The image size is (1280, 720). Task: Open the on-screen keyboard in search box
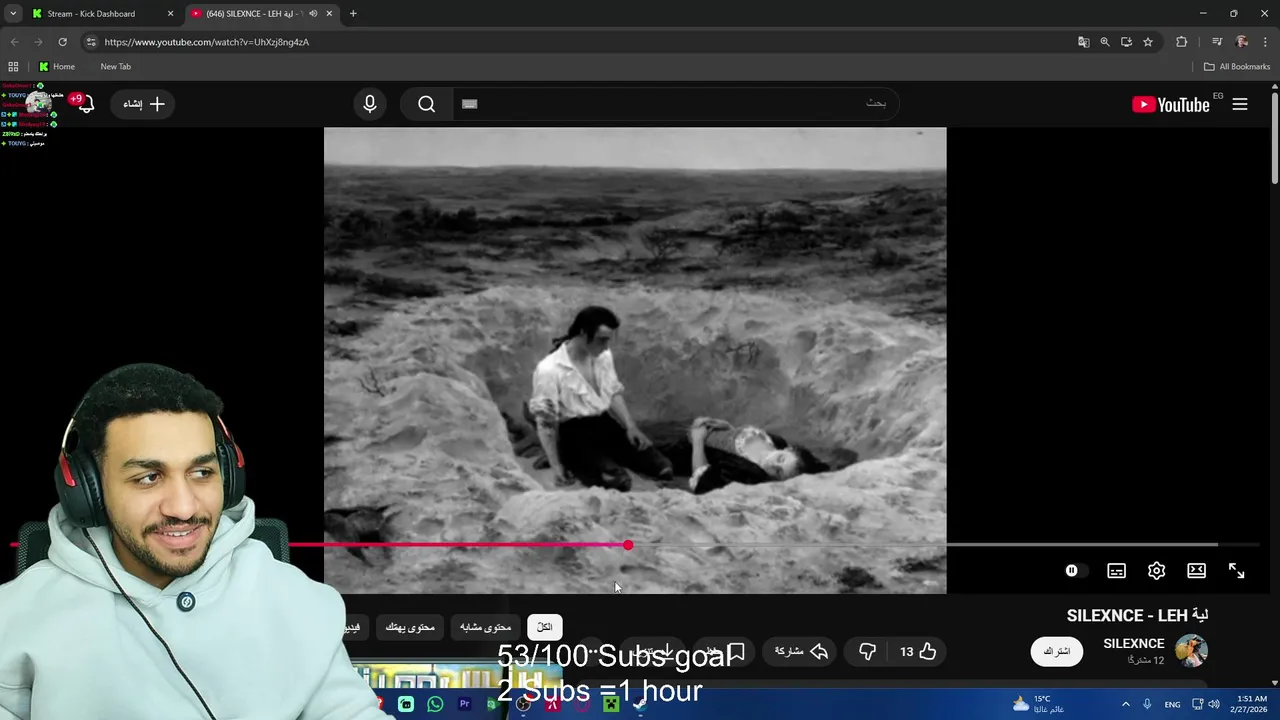(470, 104)
